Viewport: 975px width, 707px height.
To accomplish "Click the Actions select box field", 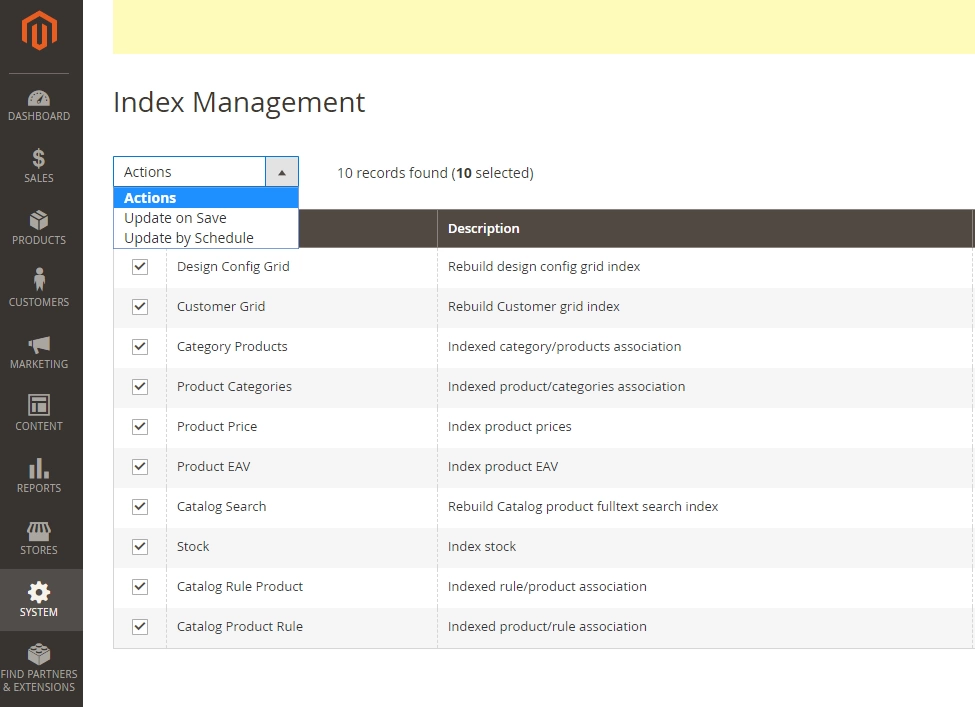I will (206, 172).
